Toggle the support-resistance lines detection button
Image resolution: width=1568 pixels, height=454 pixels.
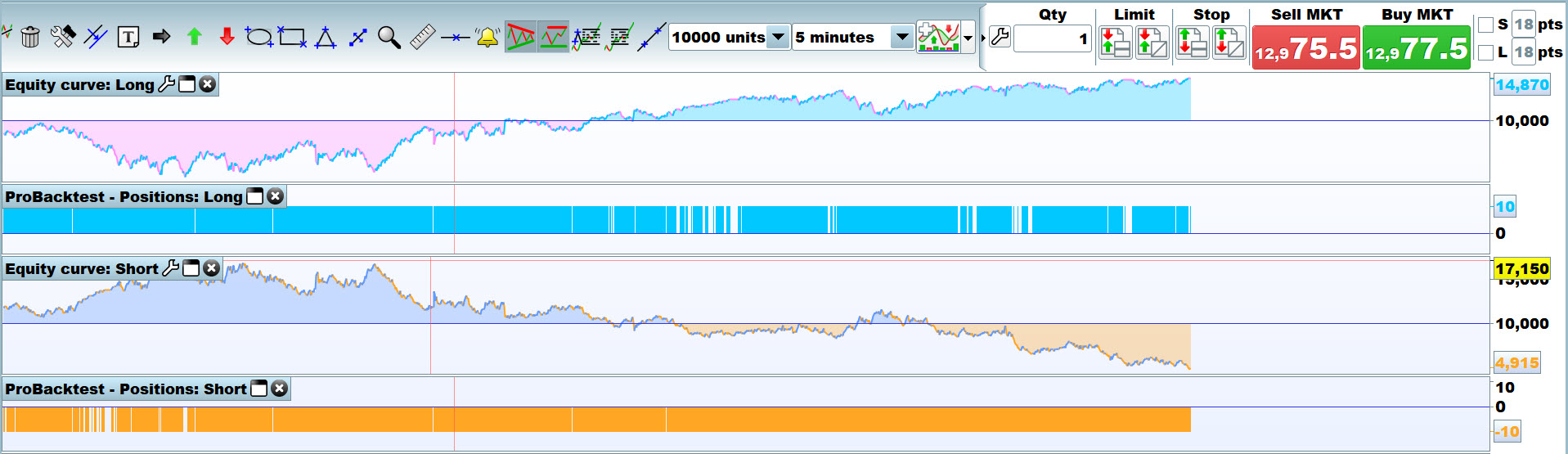point(554,37)
